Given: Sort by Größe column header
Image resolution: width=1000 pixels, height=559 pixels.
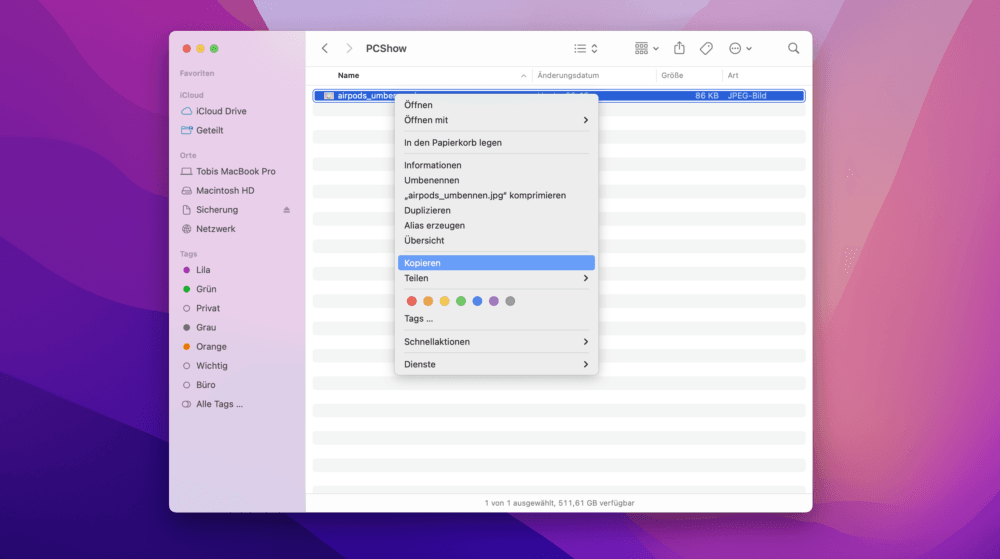Looking at the screenshot, I should point(672,75).
